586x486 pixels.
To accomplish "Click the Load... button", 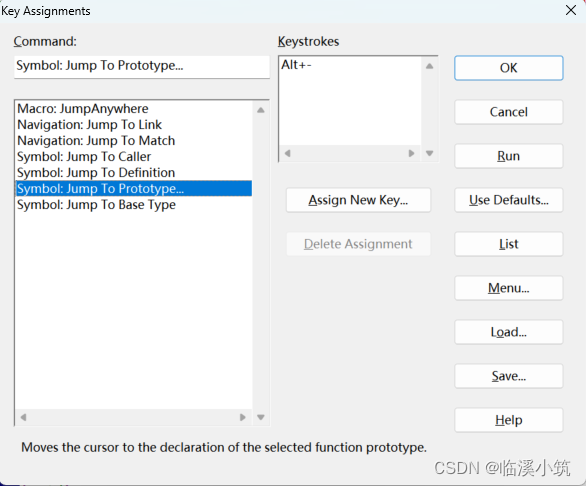I will (508, 332).
